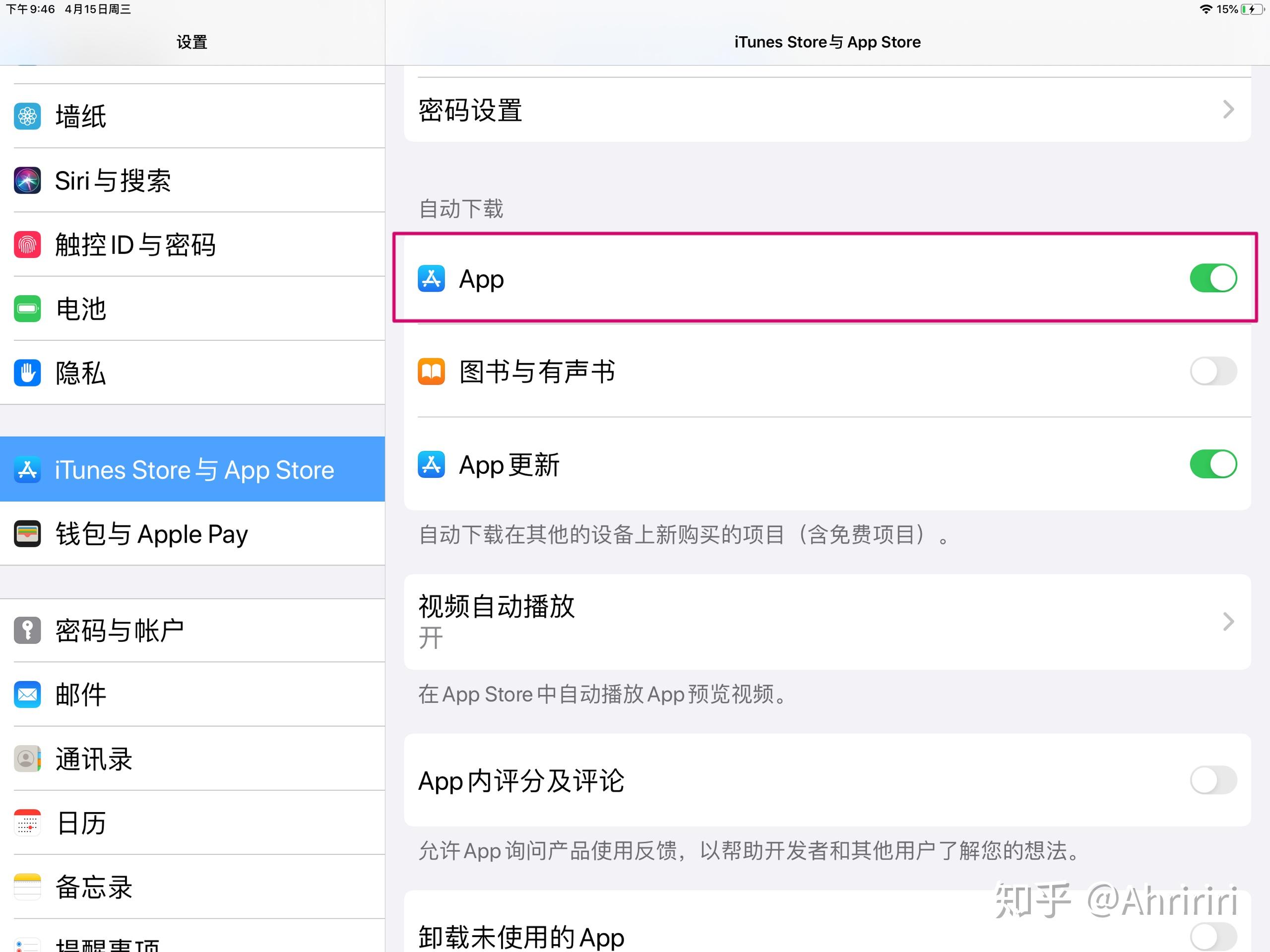Enable 图书与有声书 automatic download

coord(1213,372)
